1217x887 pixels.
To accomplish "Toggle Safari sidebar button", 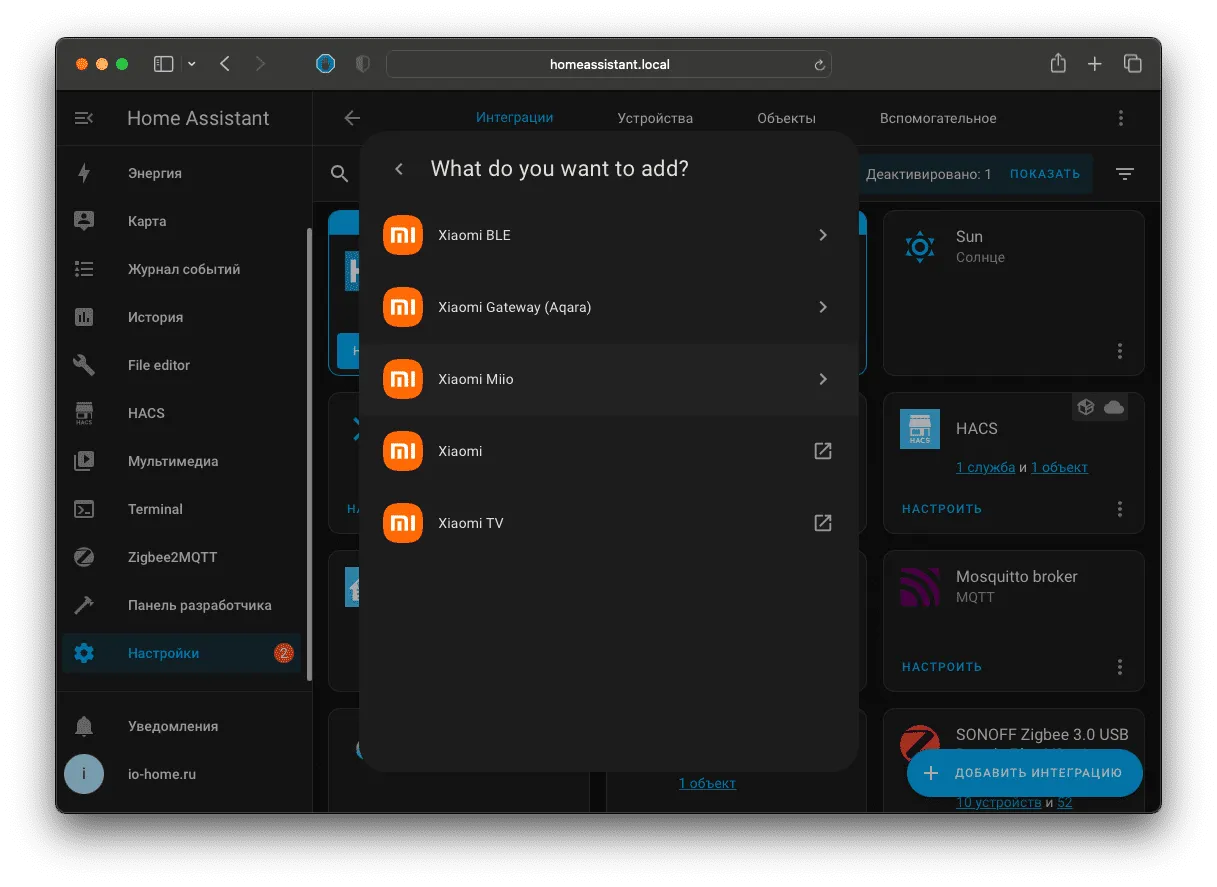I will [x=163, y=64].
